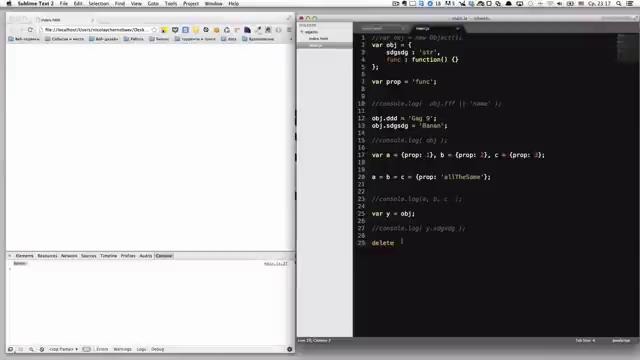Place cursor on the var prop line
640x360 pixels.
(404, 82)
